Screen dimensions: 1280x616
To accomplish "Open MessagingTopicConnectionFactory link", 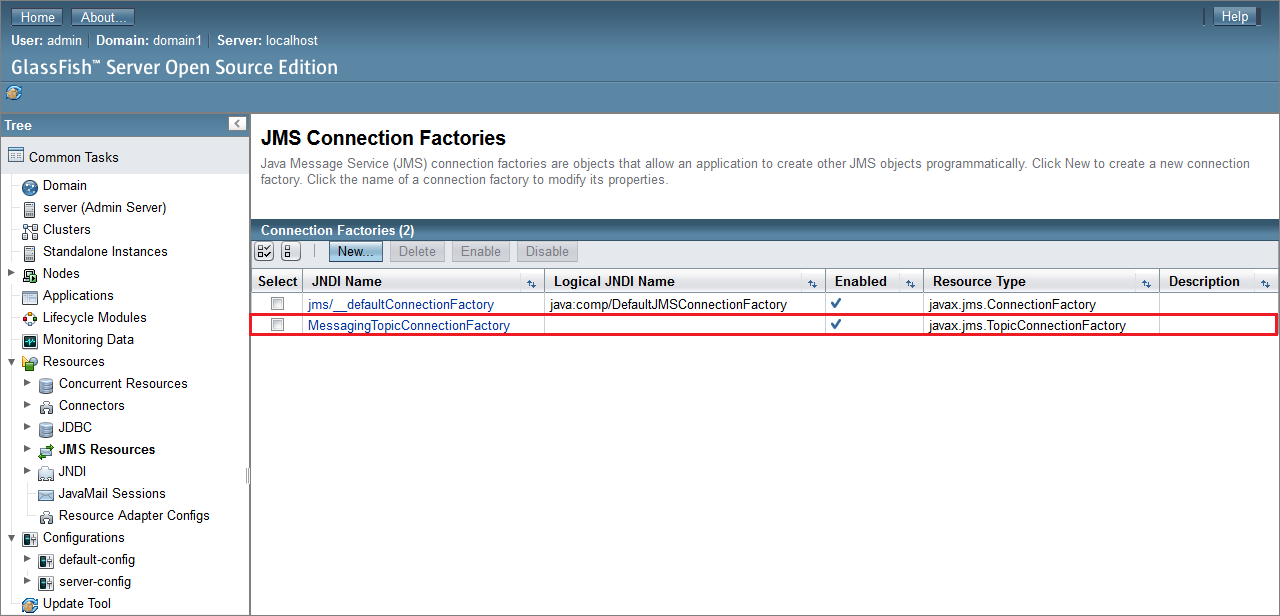I will point(409,326).
